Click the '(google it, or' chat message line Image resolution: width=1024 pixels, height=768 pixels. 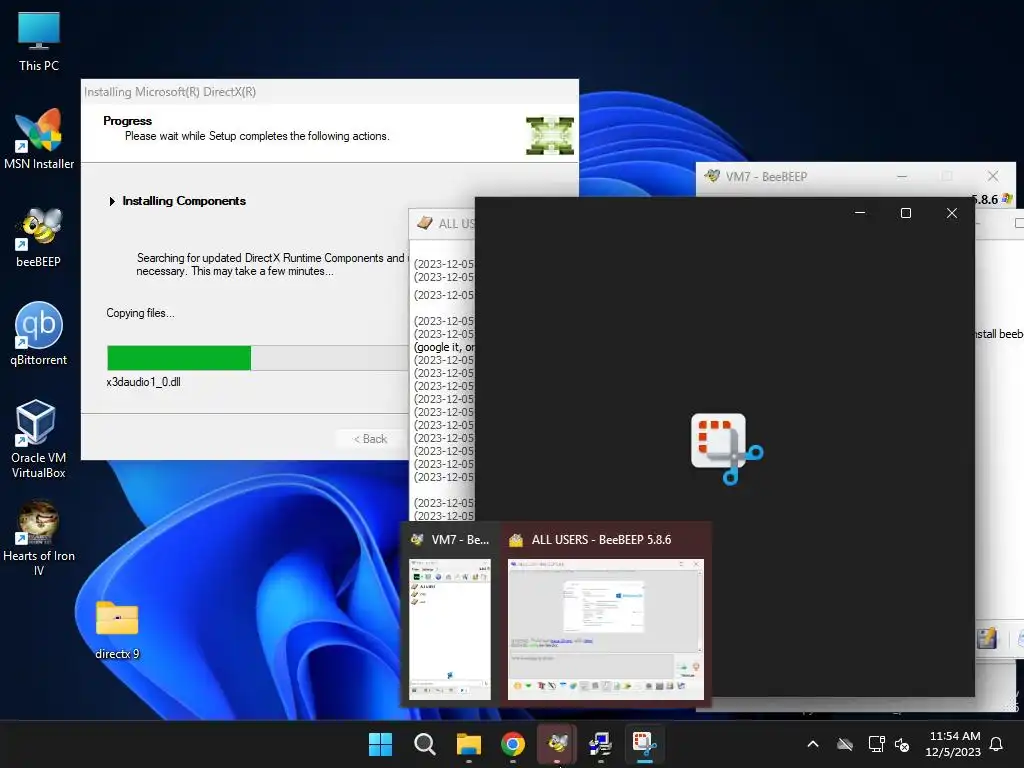coord(444,347)
